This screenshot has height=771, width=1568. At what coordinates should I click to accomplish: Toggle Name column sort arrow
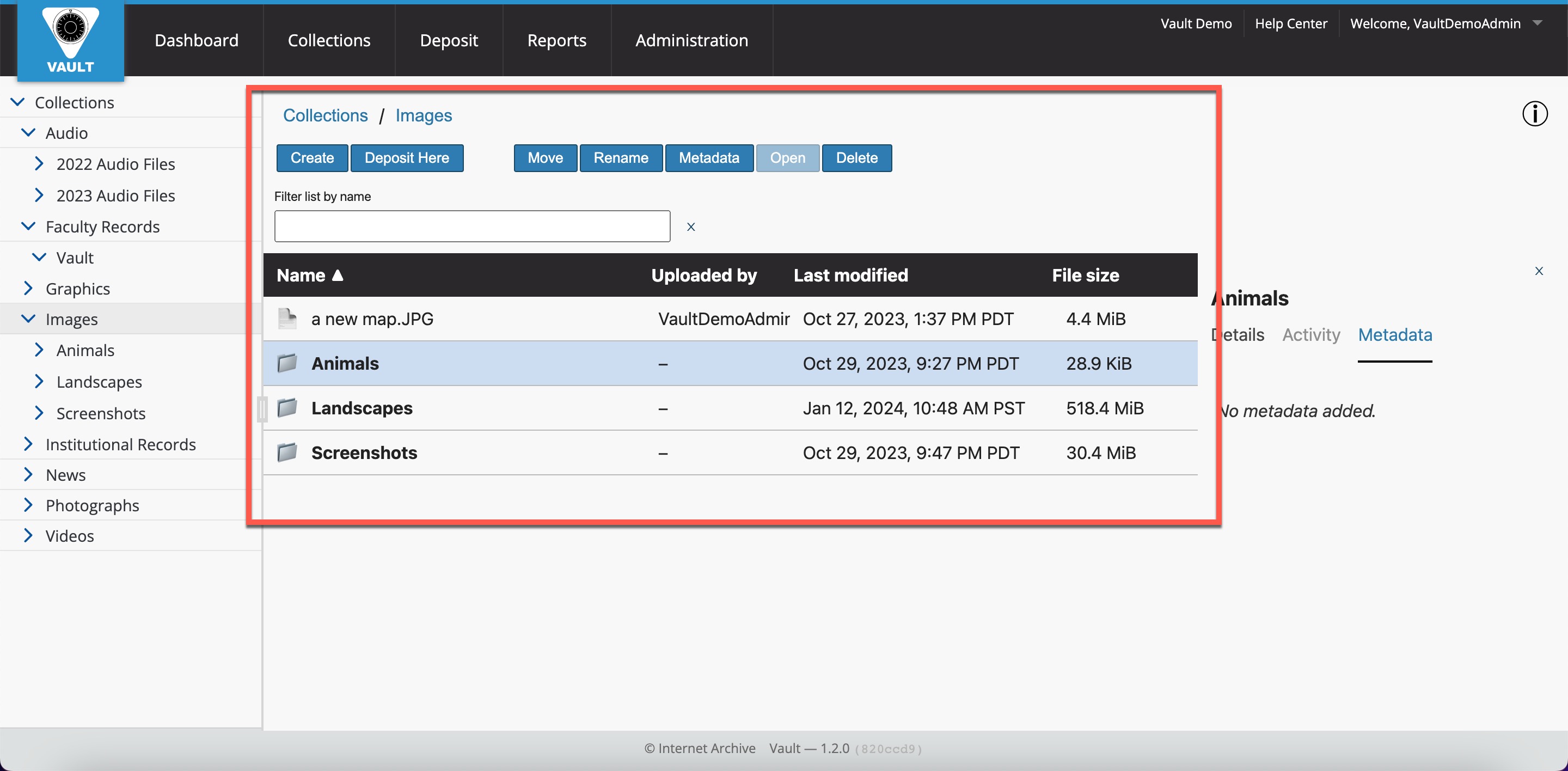pos(338,276)
